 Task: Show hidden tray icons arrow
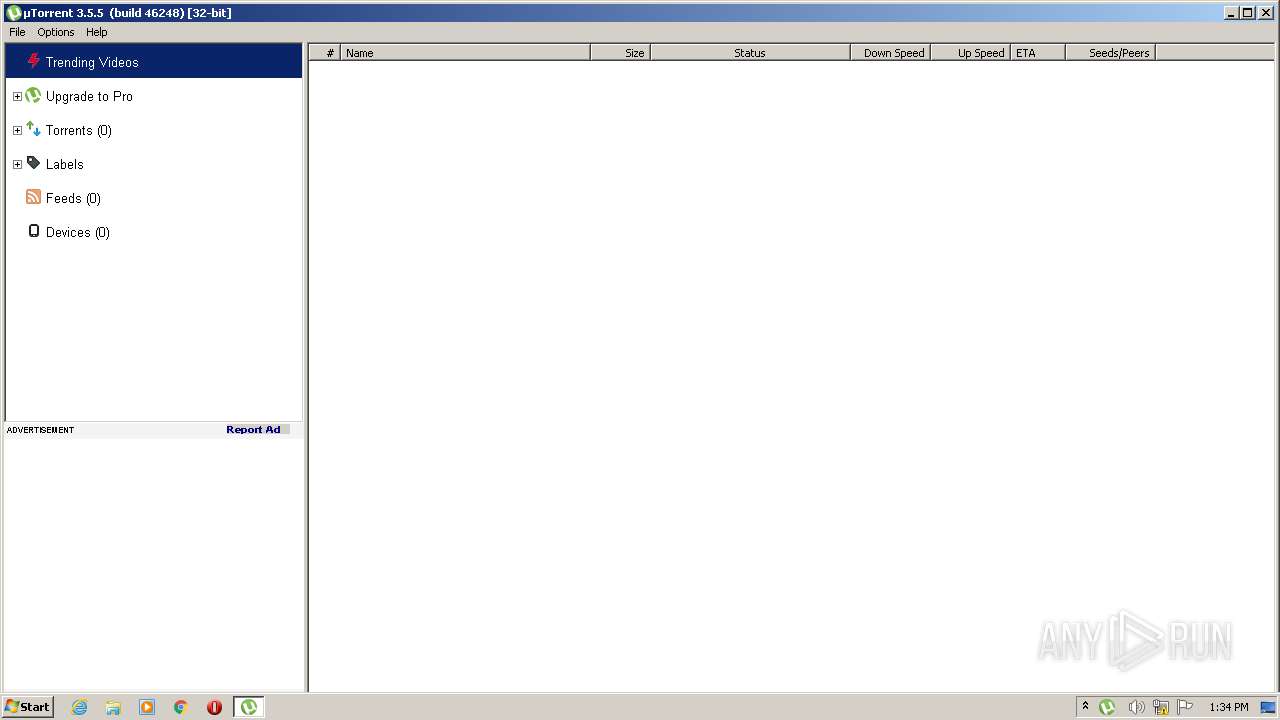click(x=1085, y=707)
